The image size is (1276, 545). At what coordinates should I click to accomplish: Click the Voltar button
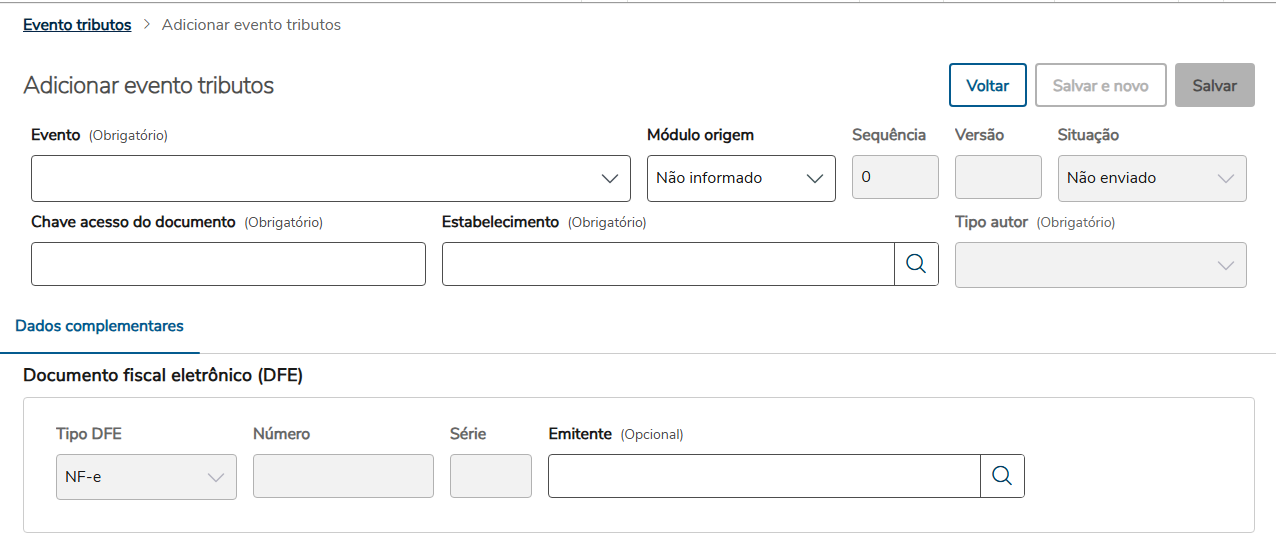pos(987,86)
